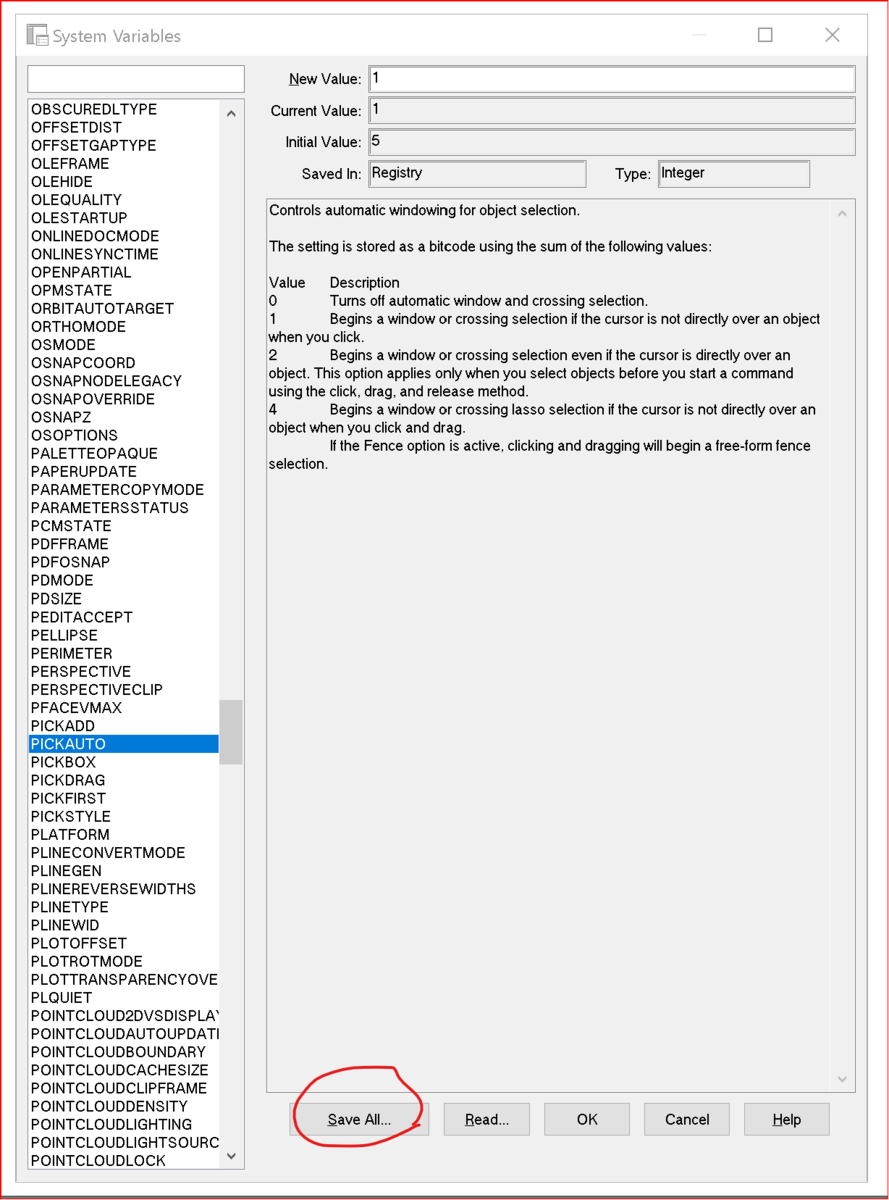889x1200 pixels.
Task: Click the search field above the variable list
Action: pos(136,79)
